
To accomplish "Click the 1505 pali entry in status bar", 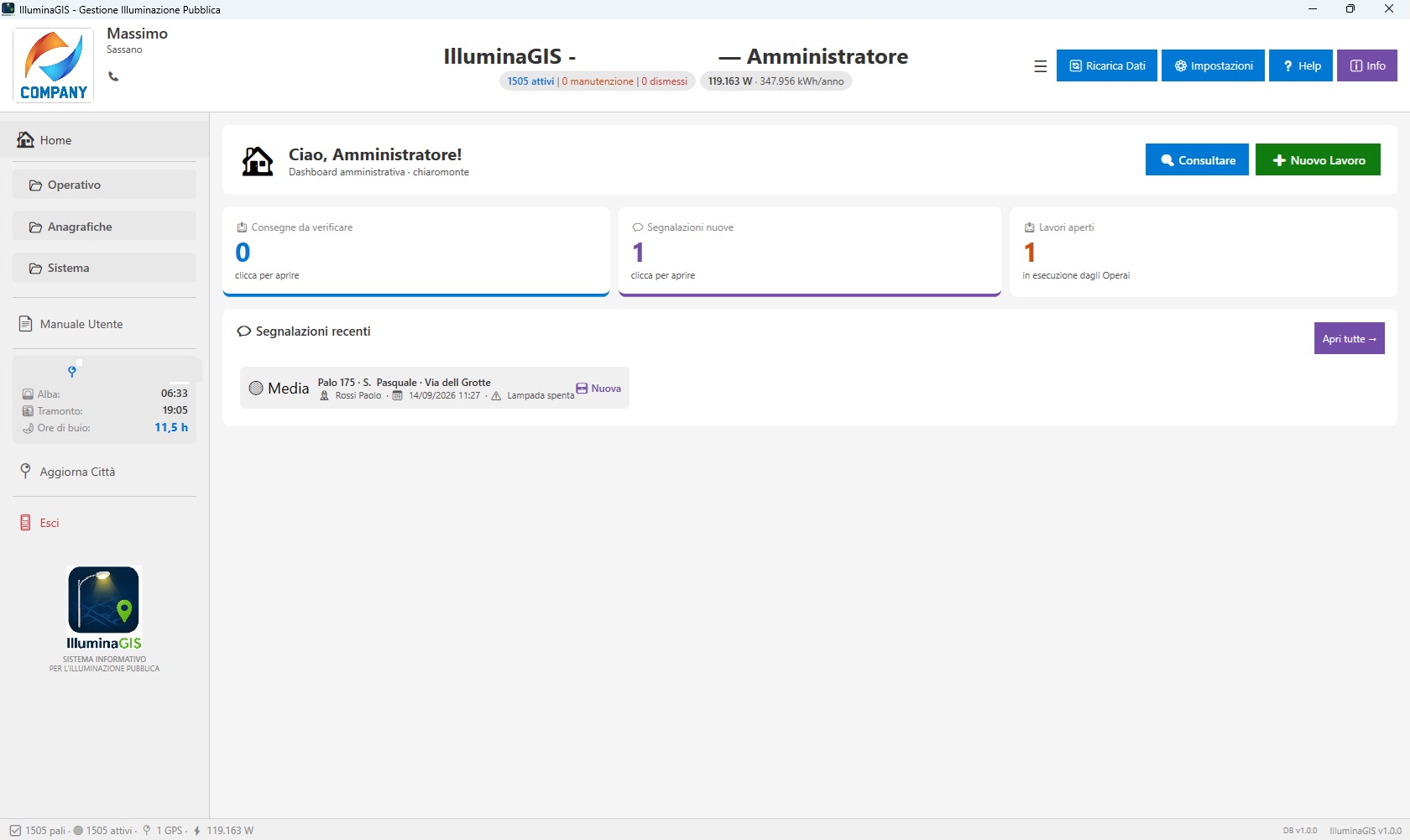I will click(x=38, y=831).
